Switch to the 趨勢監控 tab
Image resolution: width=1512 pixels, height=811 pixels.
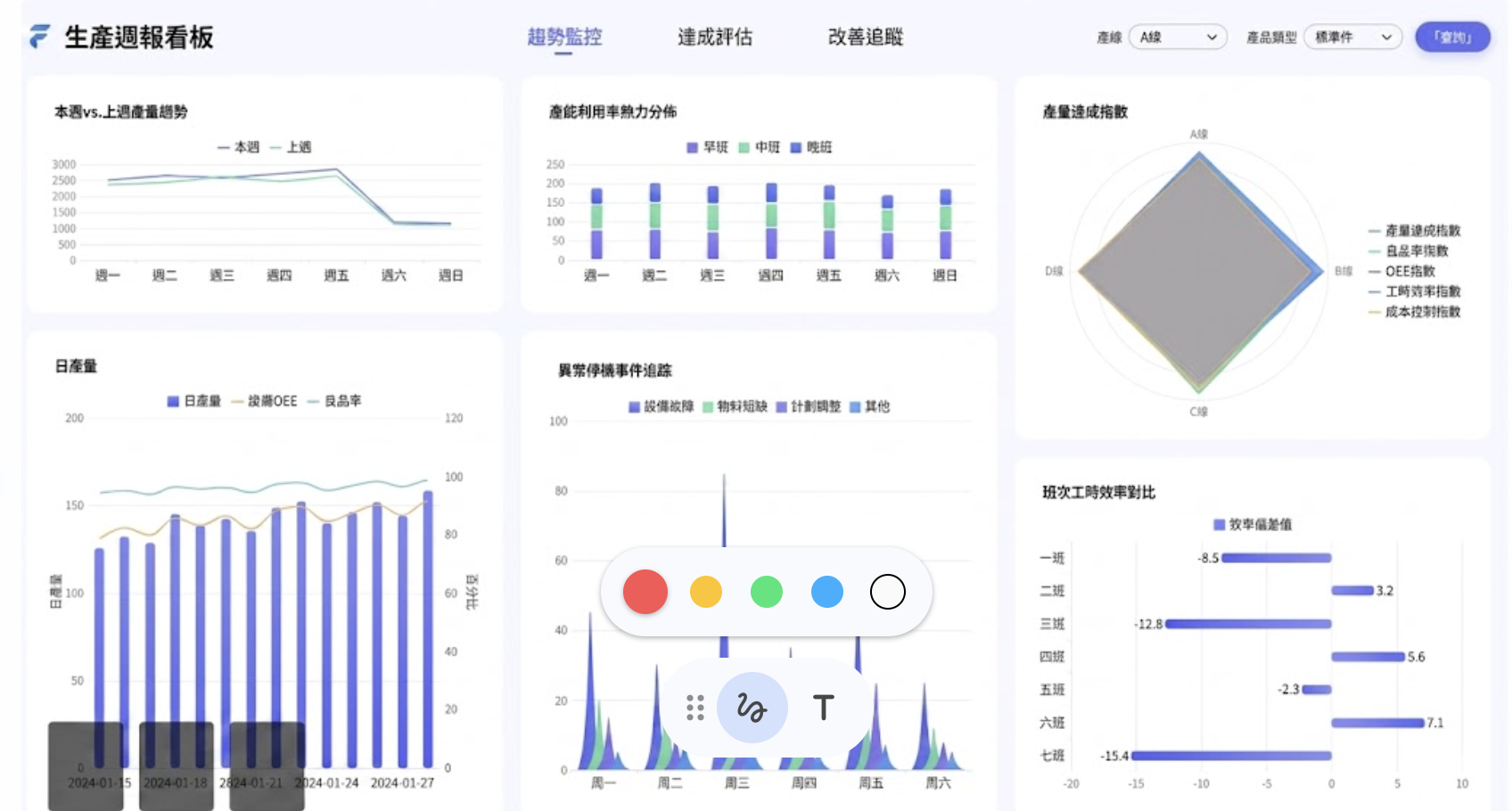(x=564, y=37)
